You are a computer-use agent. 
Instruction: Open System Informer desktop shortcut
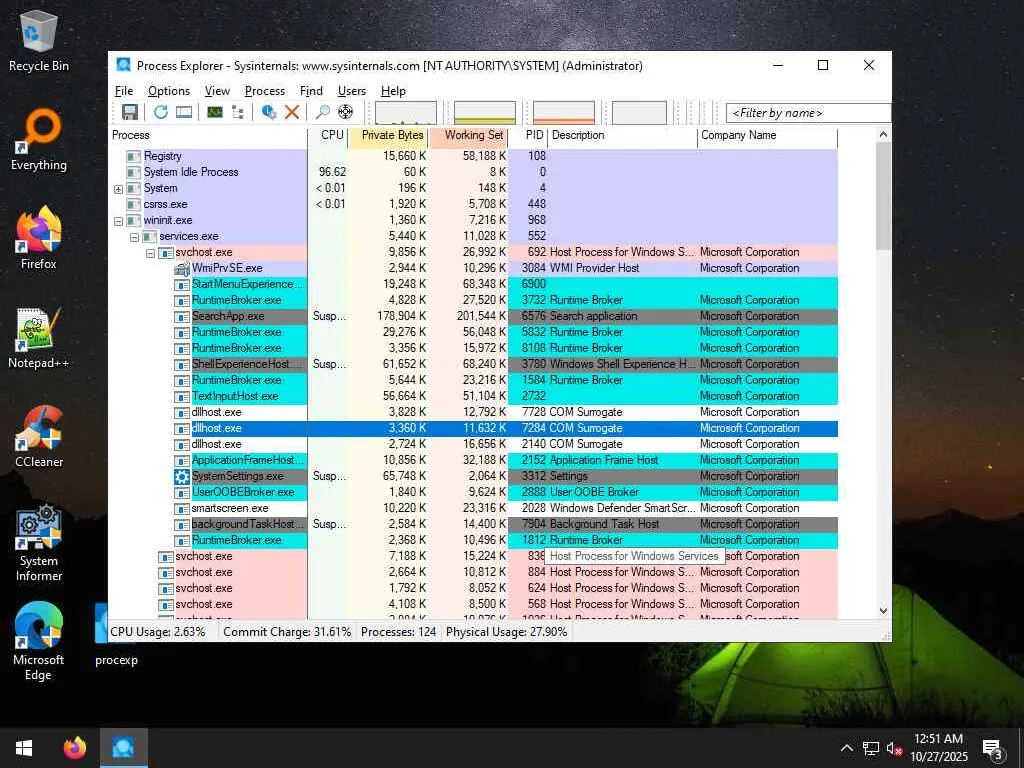point(39,543)
